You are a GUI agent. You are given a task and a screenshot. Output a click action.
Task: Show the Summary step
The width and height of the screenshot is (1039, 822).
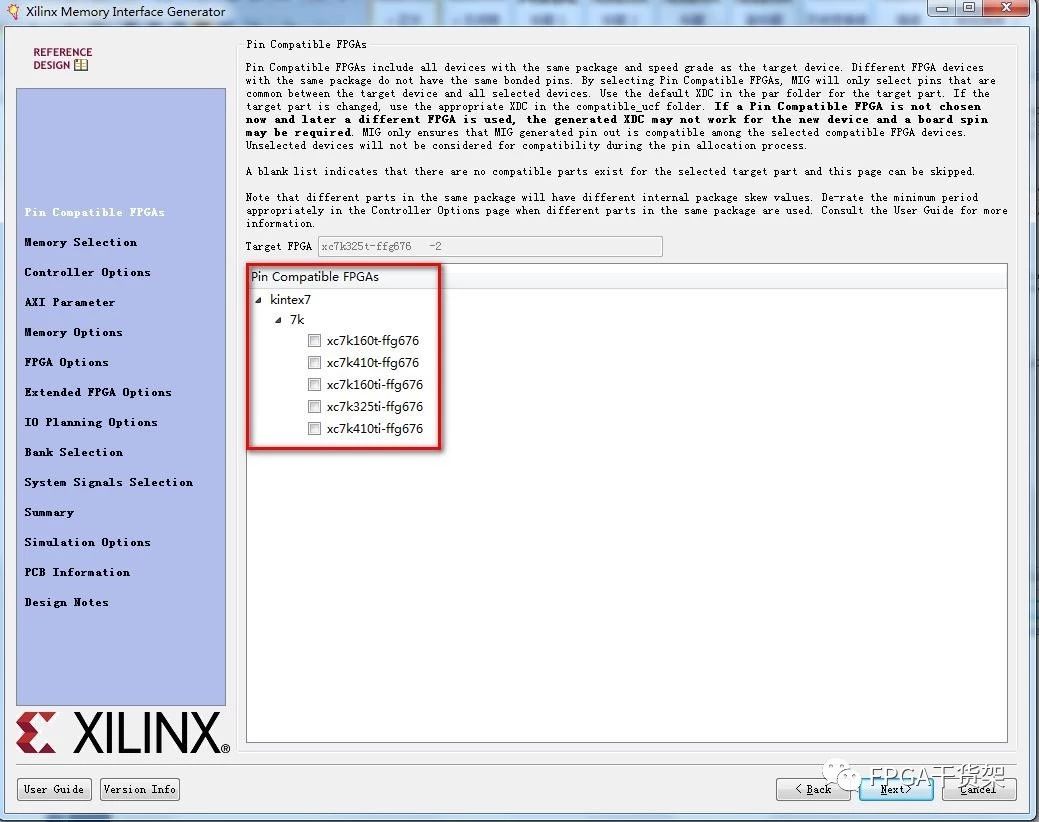(49, 512)
